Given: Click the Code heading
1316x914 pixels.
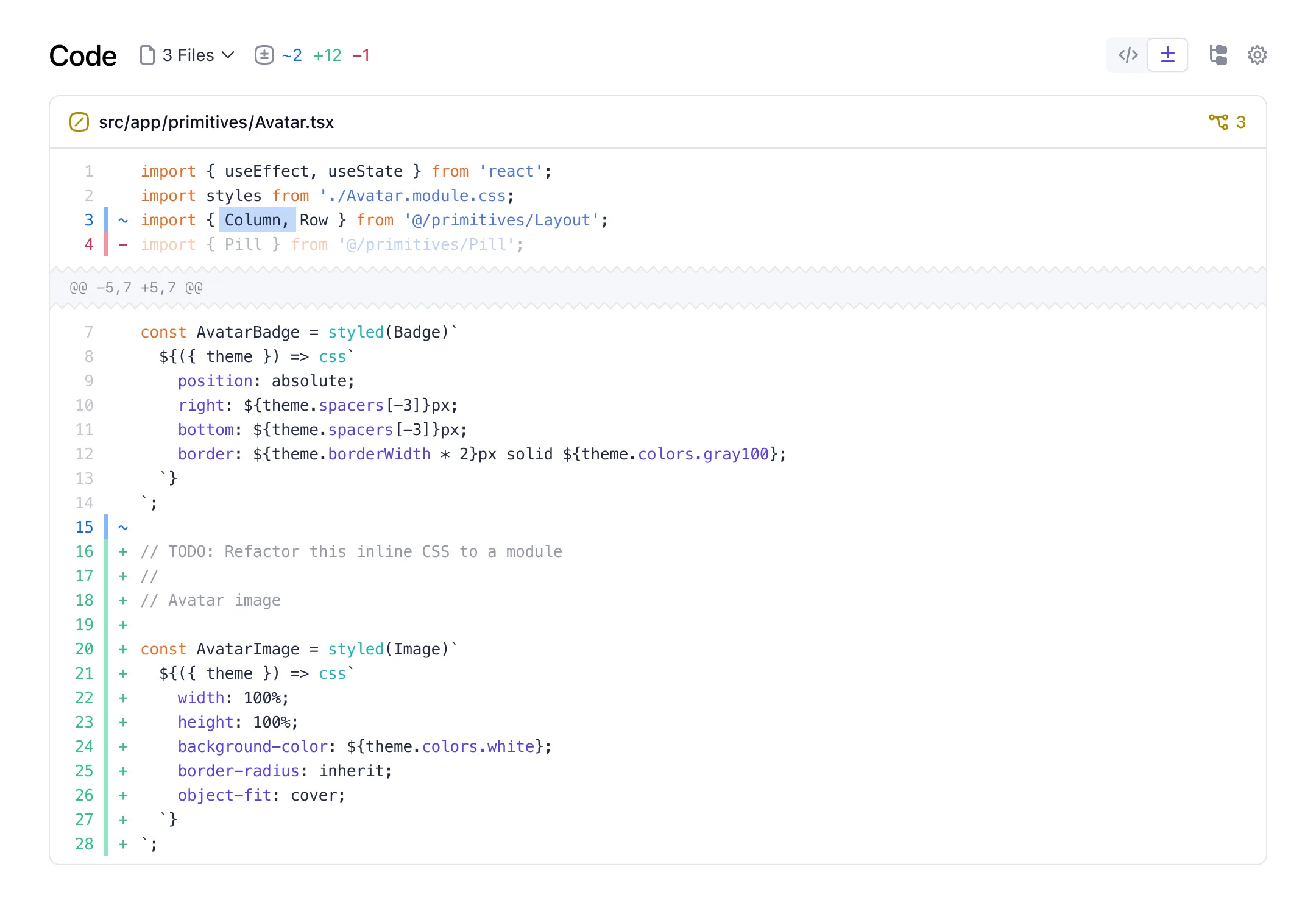Looking at the screenshot, I should click(x=83, y=55).
